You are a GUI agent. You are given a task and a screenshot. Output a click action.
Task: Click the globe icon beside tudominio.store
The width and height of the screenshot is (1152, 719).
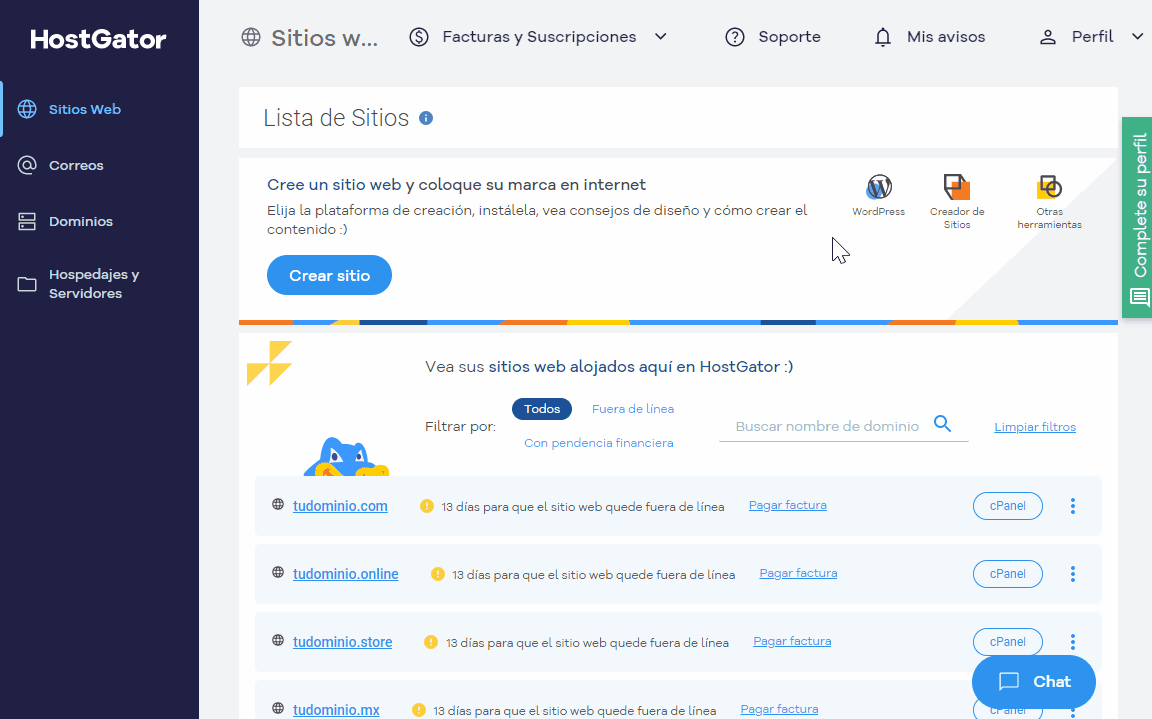(x=278, y=640)
